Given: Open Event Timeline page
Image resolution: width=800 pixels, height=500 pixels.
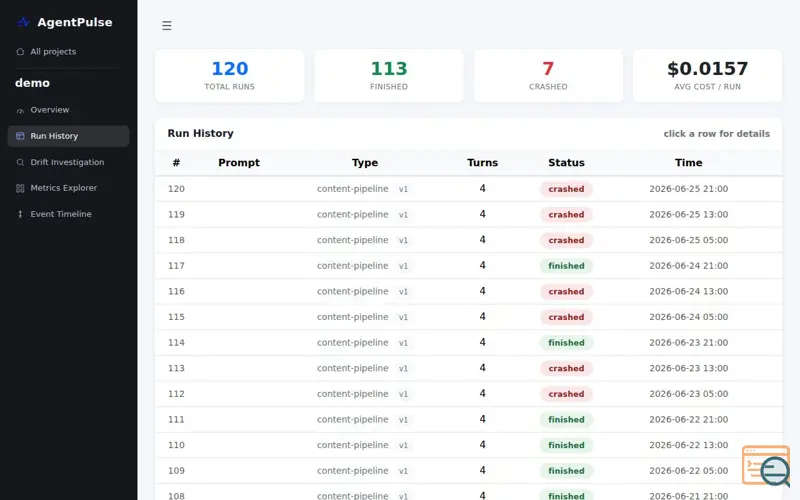Looking at the screenshot, I should 68,214.
